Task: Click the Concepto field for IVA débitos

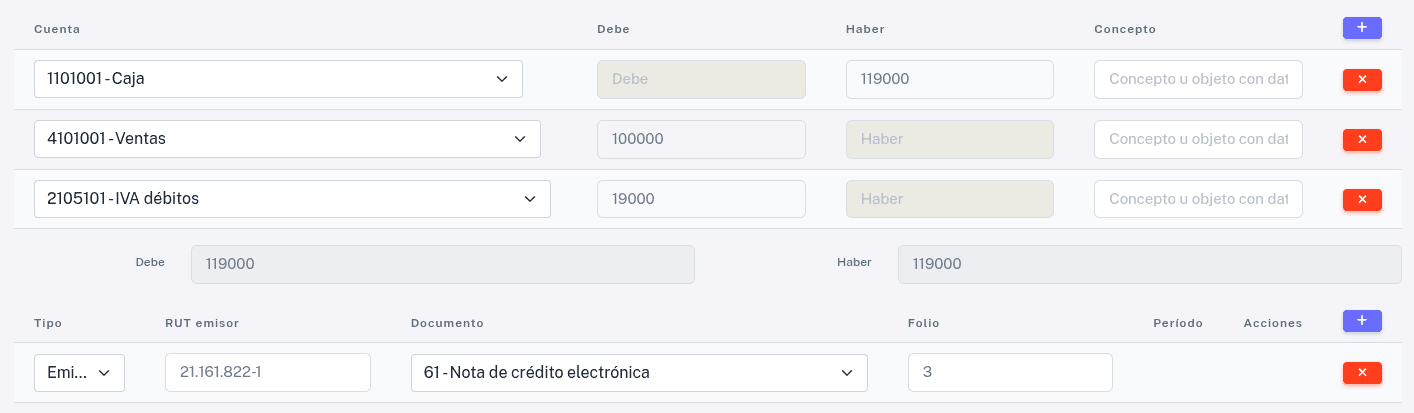Action: 1198,199
